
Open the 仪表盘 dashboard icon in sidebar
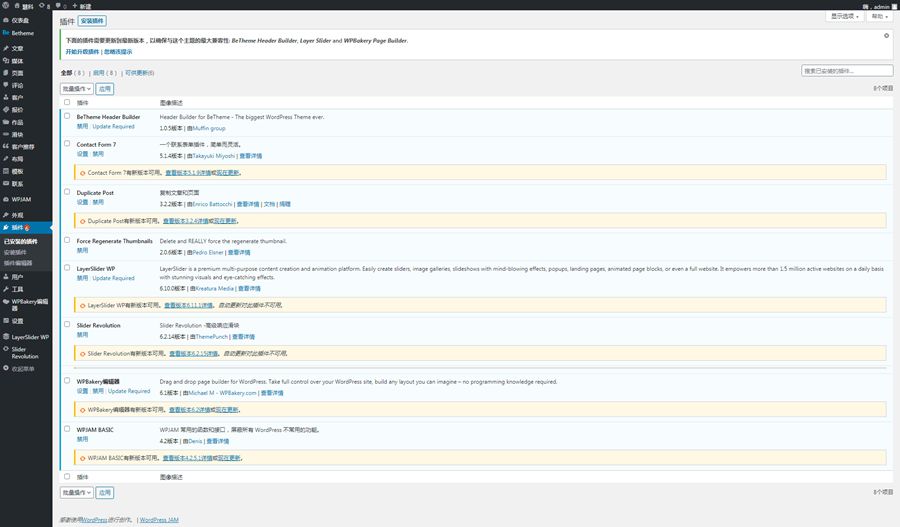[6, 20]
